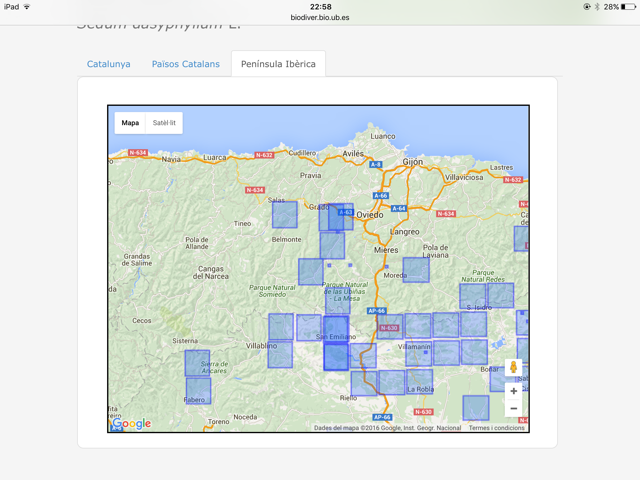This screenshot has width=640, height=480.
Task: Tap the biodiver.bio.ub.es address bar
Action: 320,18
